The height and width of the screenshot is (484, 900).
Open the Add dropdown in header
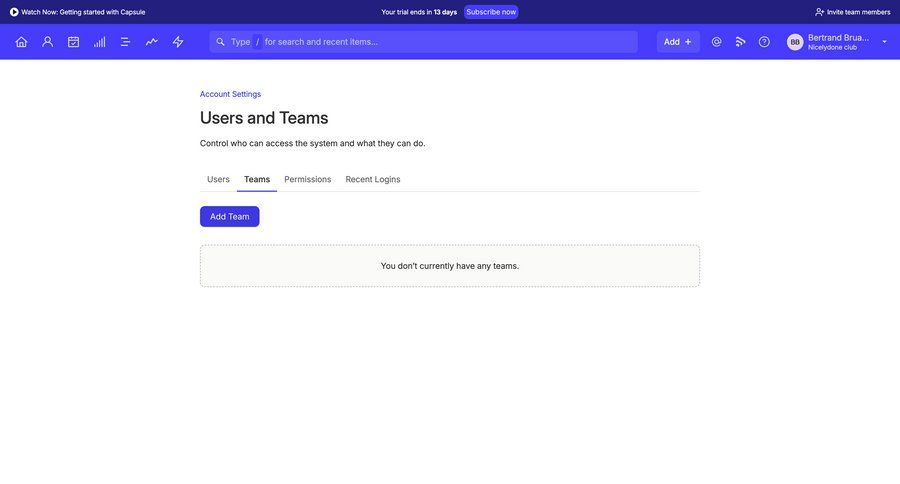(x=677, y=42)
